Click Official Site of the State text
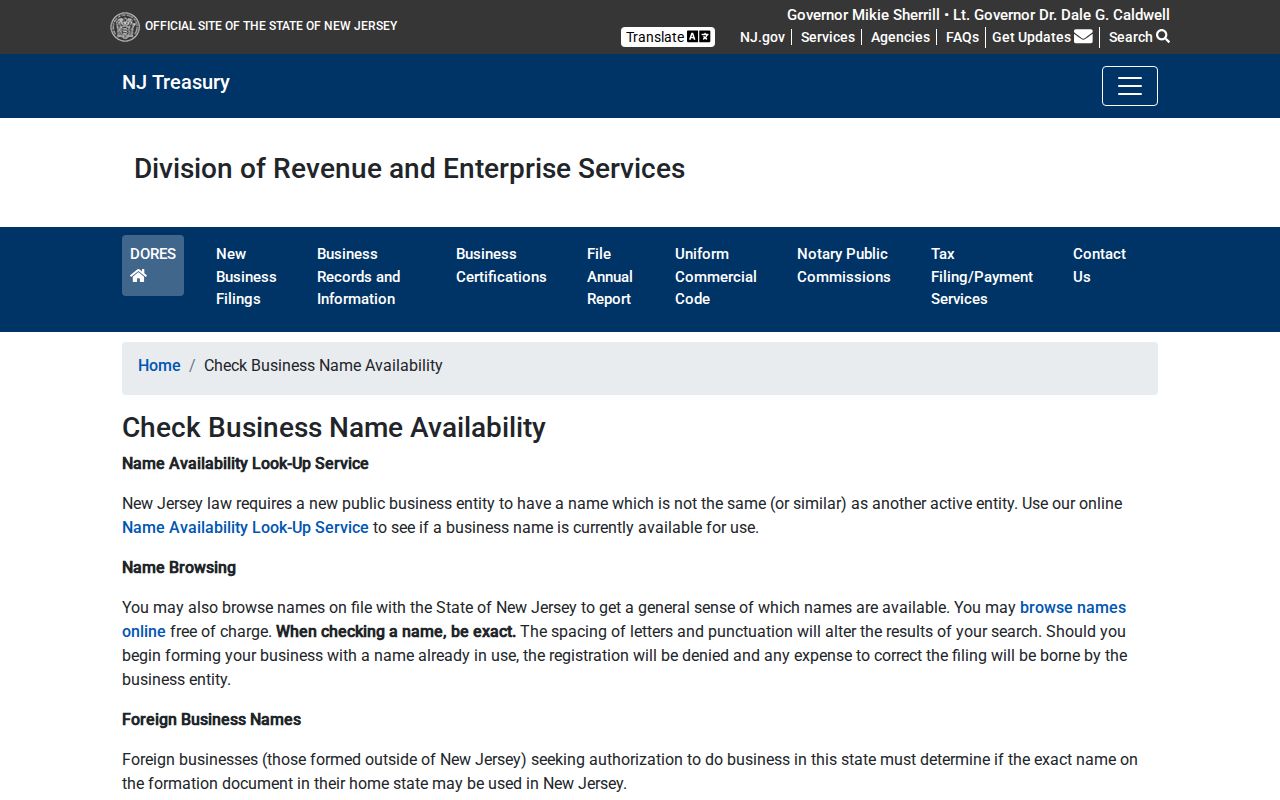Screen dimensions: 1280x800 pos(271,26)
